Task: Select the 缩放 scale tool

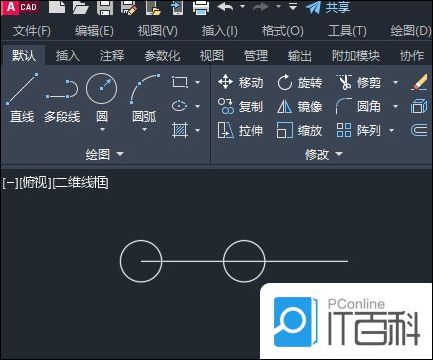Action: 299,130
